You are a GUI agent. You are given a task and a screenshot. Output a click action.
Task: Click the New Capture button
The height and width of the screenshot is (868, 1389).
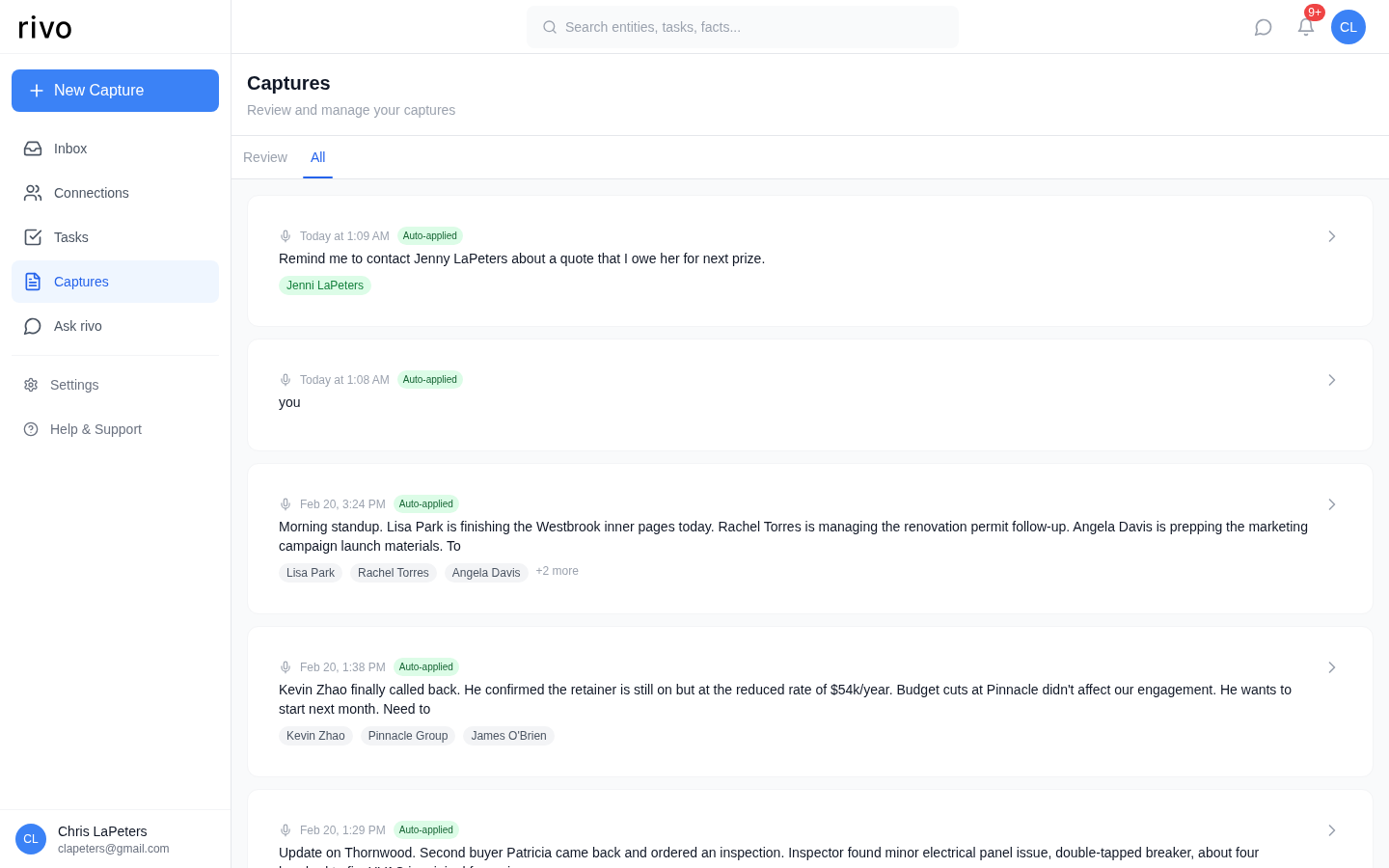pos(115,91)
